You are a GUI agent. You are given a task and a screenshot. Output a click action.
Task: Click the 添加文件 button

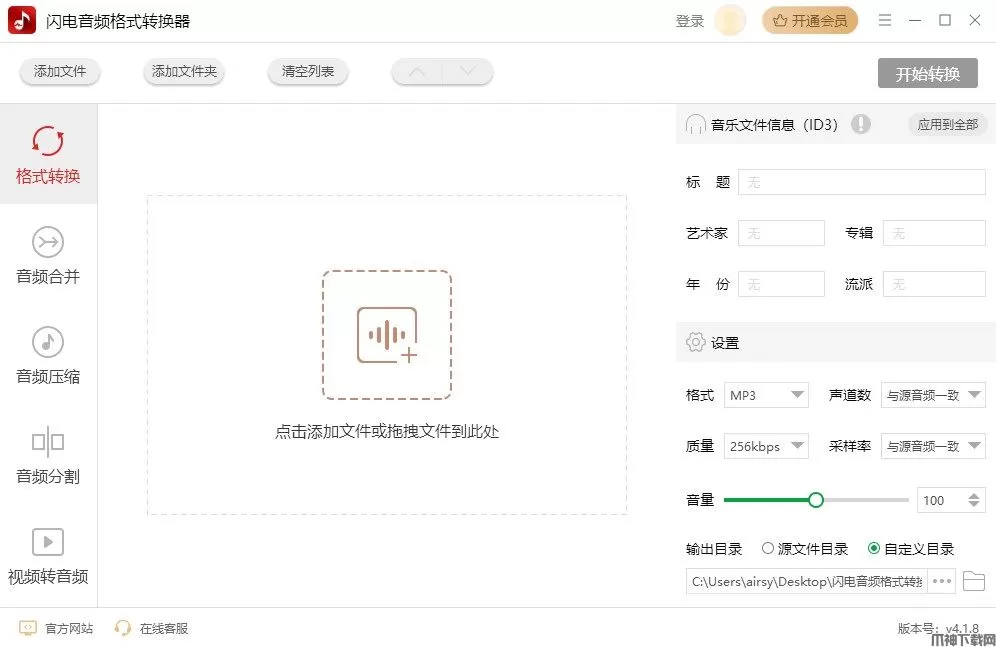[60, 72]
